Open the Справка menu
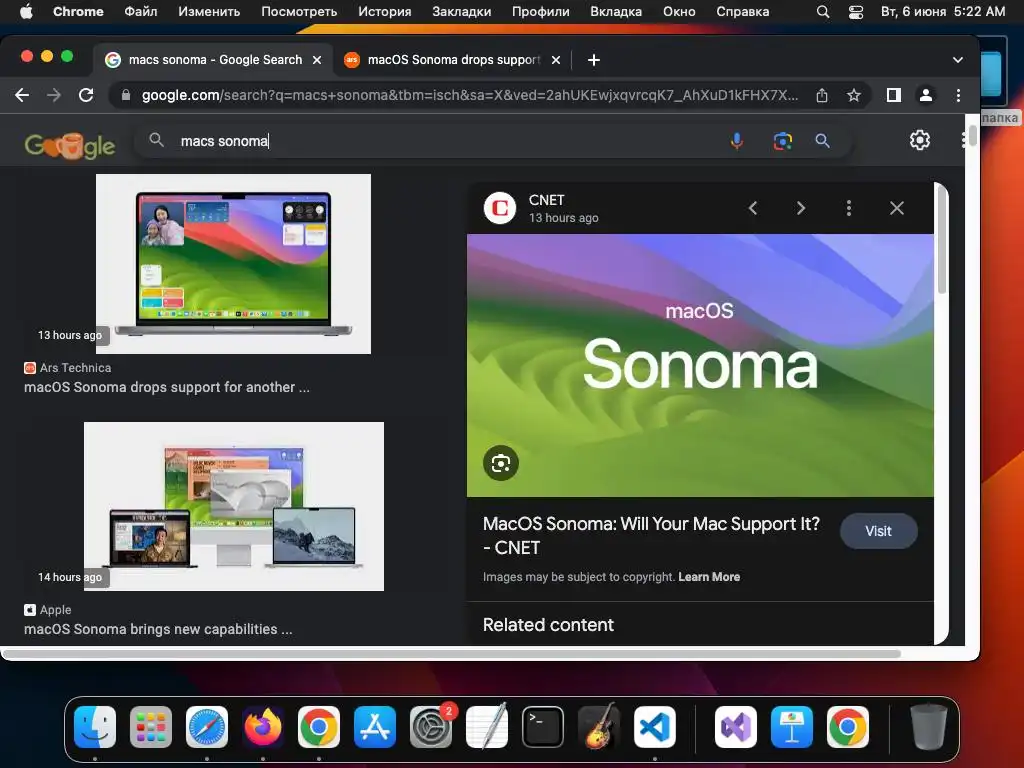The width and height of the screenshot is (1024, 768). [x=743, y=12]
